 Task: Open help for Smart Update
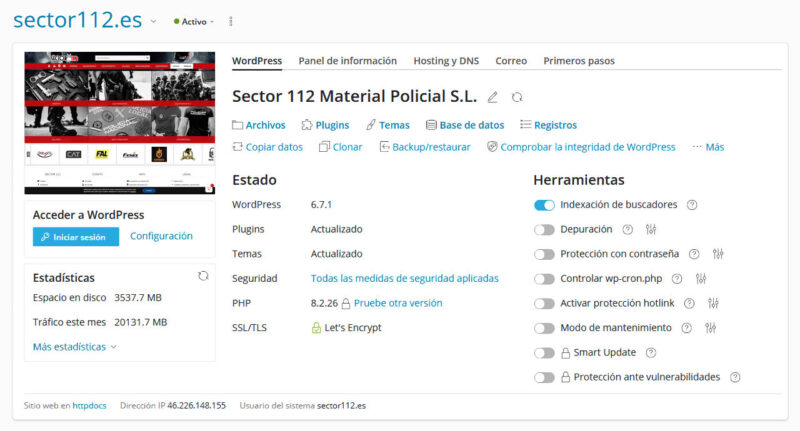tap(651, 352)
